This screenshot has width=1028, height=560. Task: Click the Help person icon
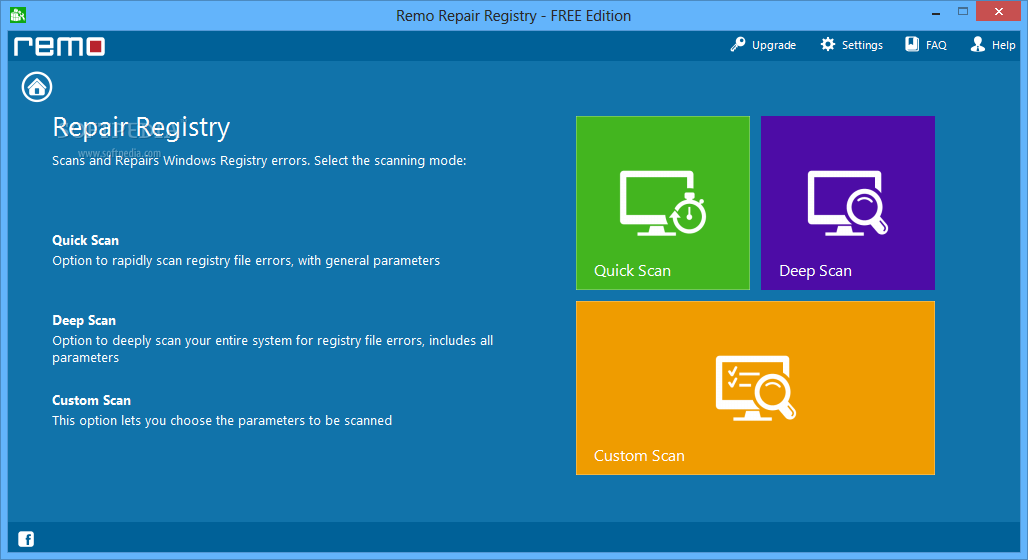click(978, 45)
